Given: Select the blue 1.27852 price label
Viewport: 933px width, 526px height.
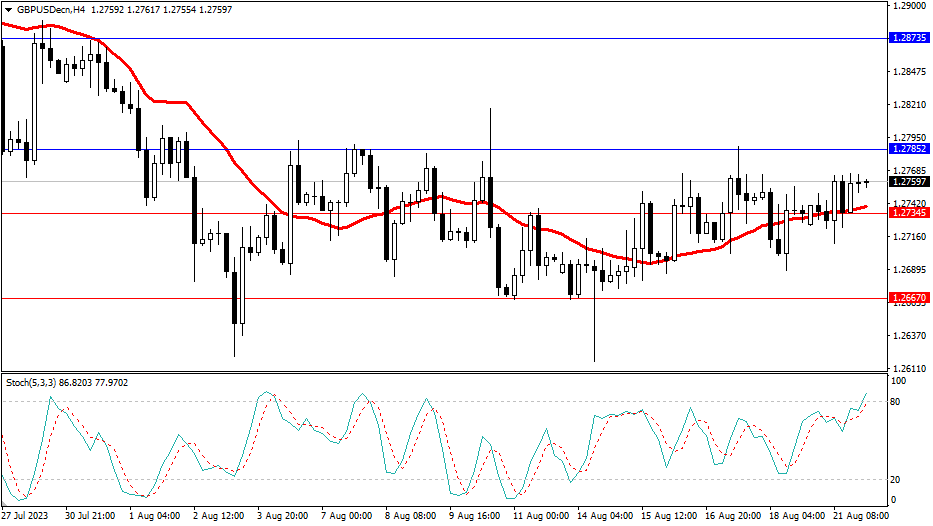Looking at the screenshot, I should click(908, 148).
